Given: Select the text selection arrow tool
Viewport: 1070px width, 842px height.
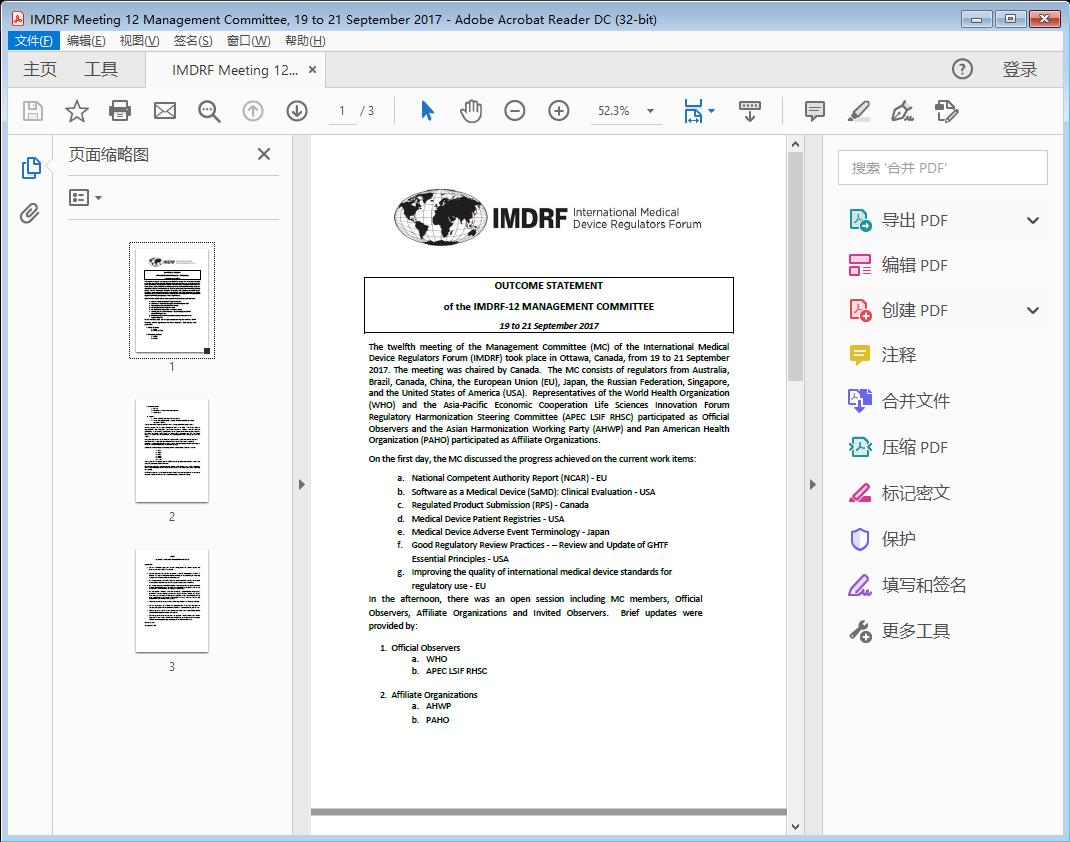Looking at the screenshot, I should click(425, 111).
